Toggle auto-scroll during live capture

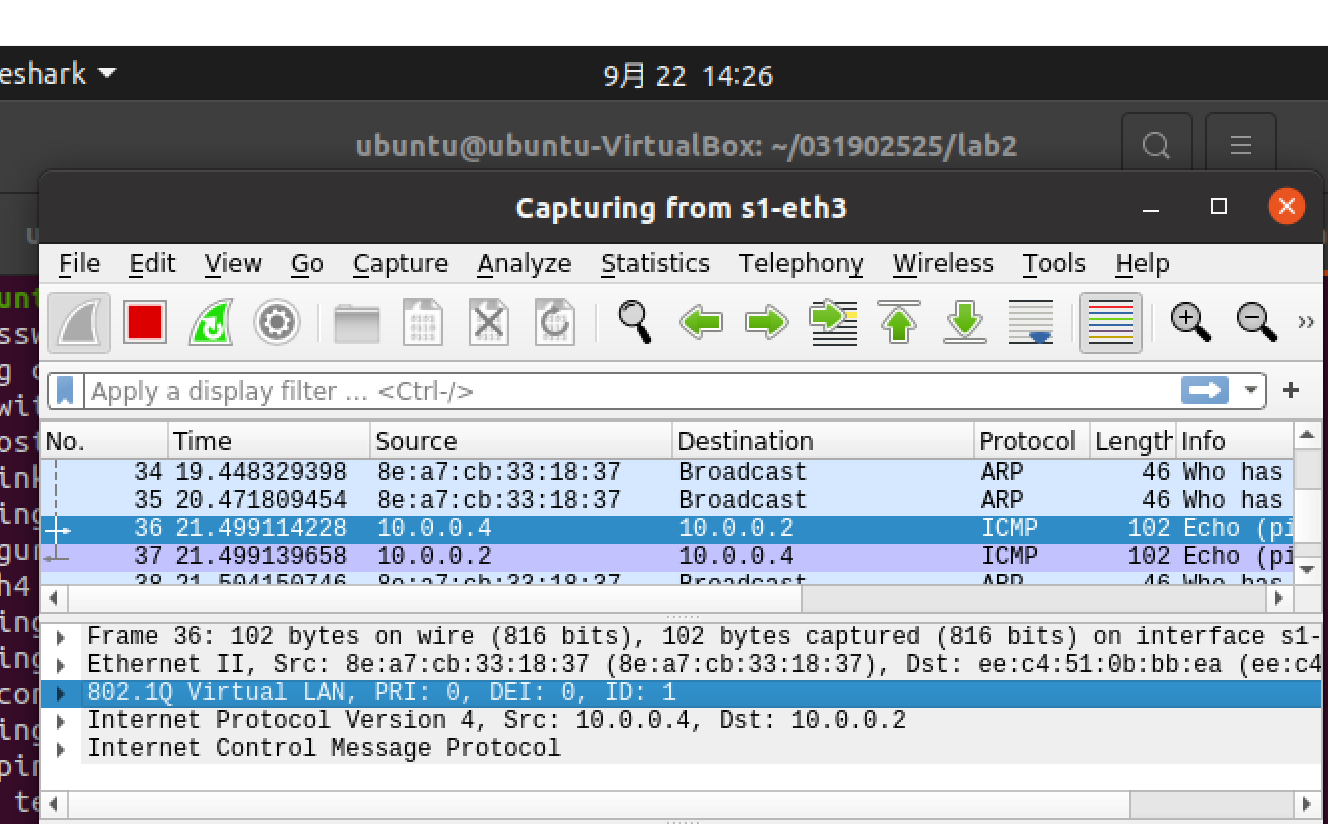coord(1031,323)
